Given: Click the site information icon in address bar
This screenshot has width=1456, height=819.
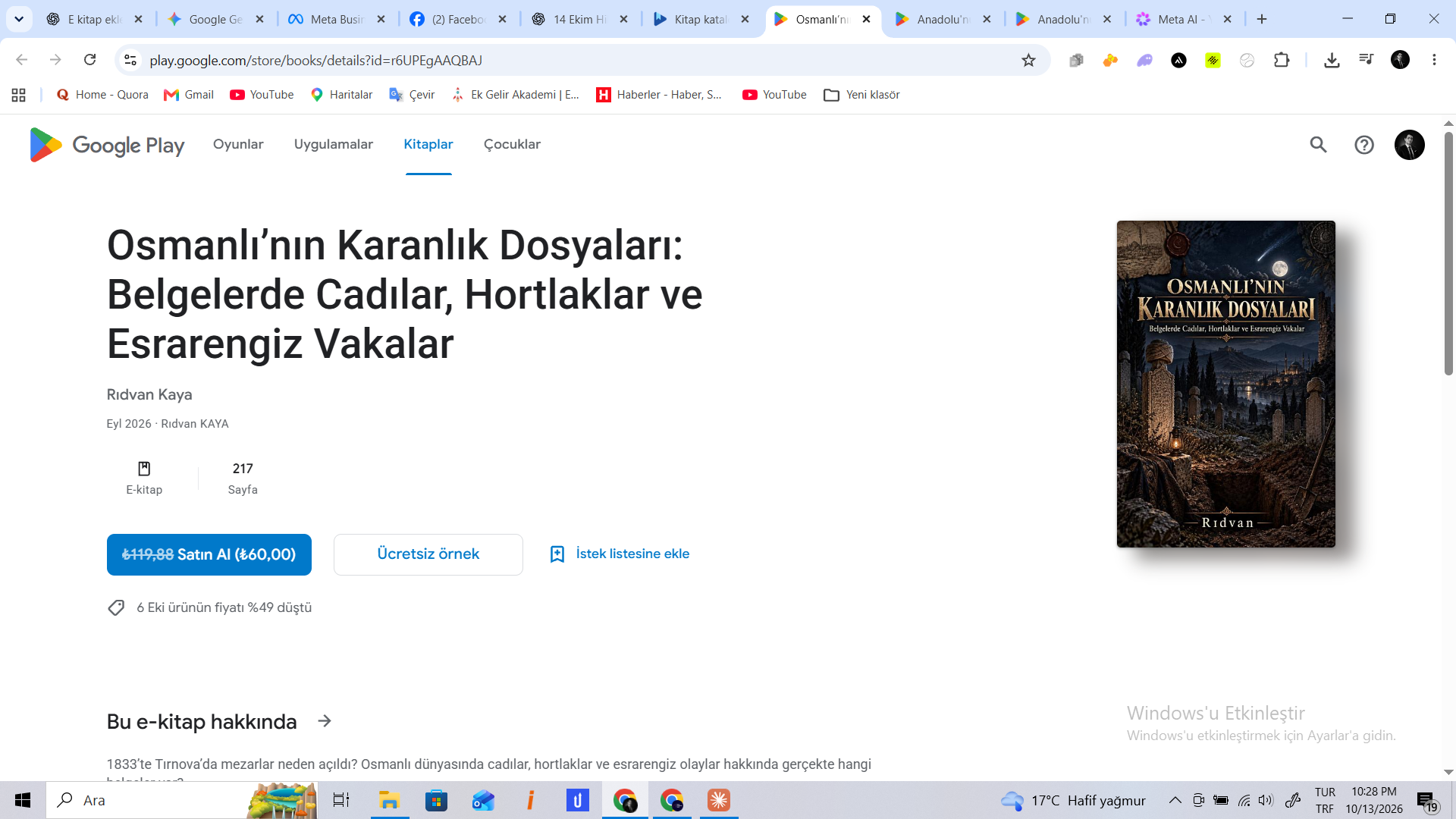Looking at the screenshot, I should 130,60.
